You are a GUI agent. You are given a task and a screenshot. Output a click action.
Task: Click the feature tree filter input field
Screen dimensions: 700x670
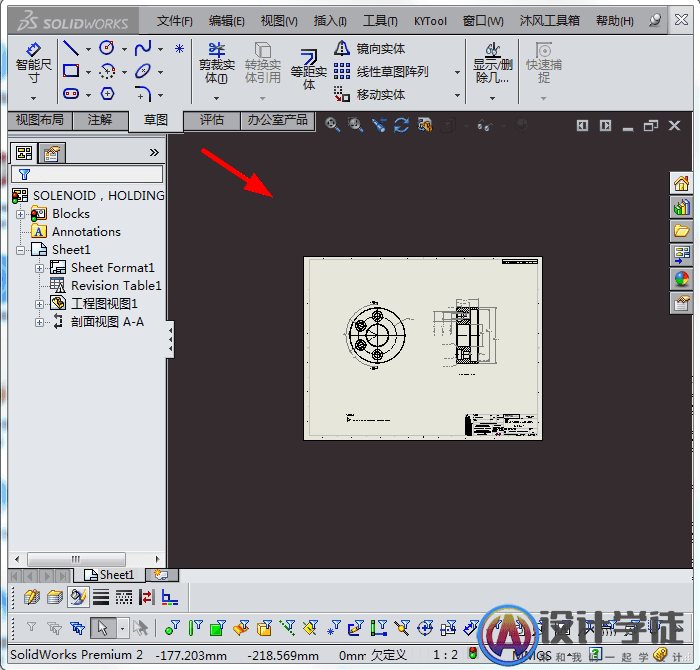tap(87, 174)
